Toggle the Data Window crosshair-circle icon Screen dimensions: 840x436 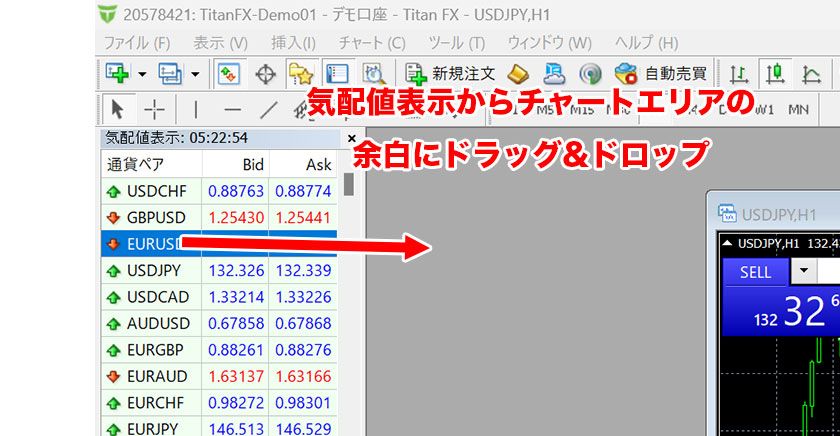pos(266,73)
